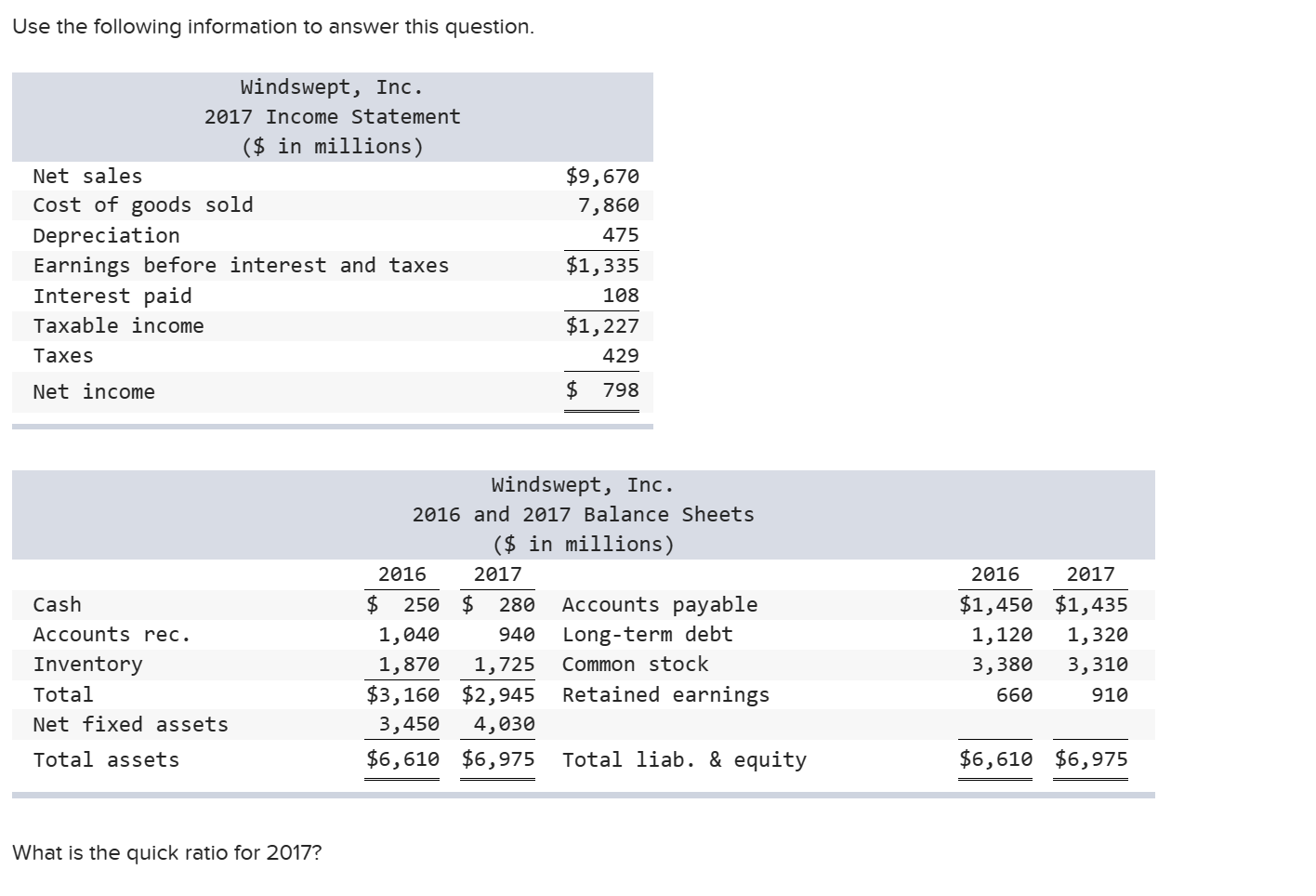Select 2017 Retained earnings 910
The image size is (1316, 896).
[1110, 695]
